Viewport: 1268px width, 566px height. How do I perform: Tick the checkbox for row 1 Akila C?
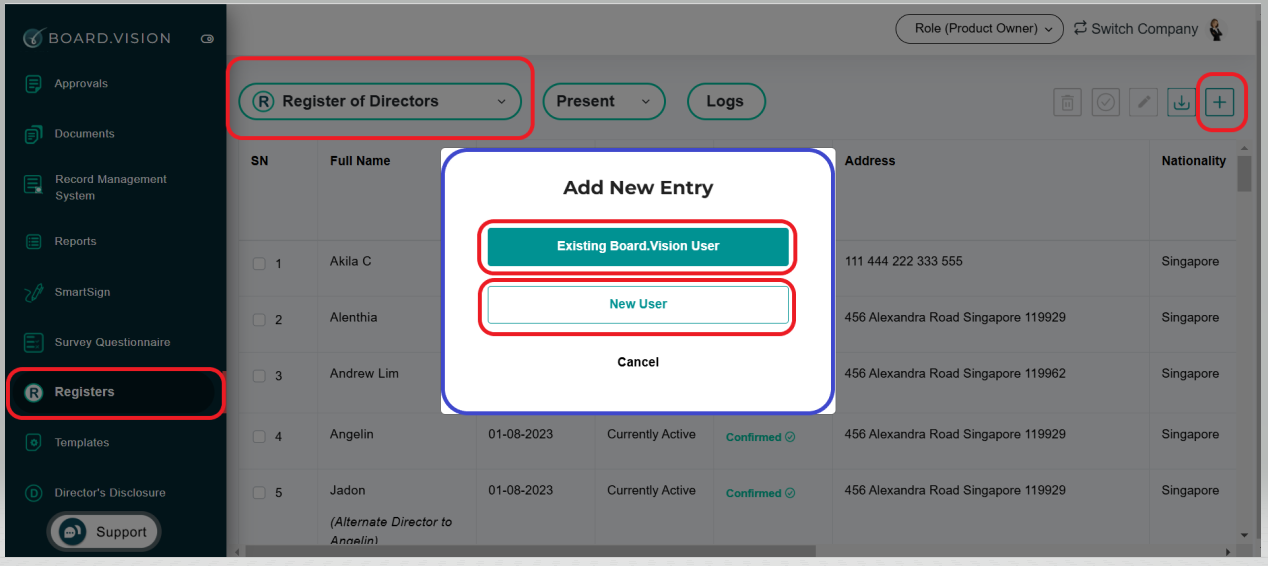pos(259,263)
